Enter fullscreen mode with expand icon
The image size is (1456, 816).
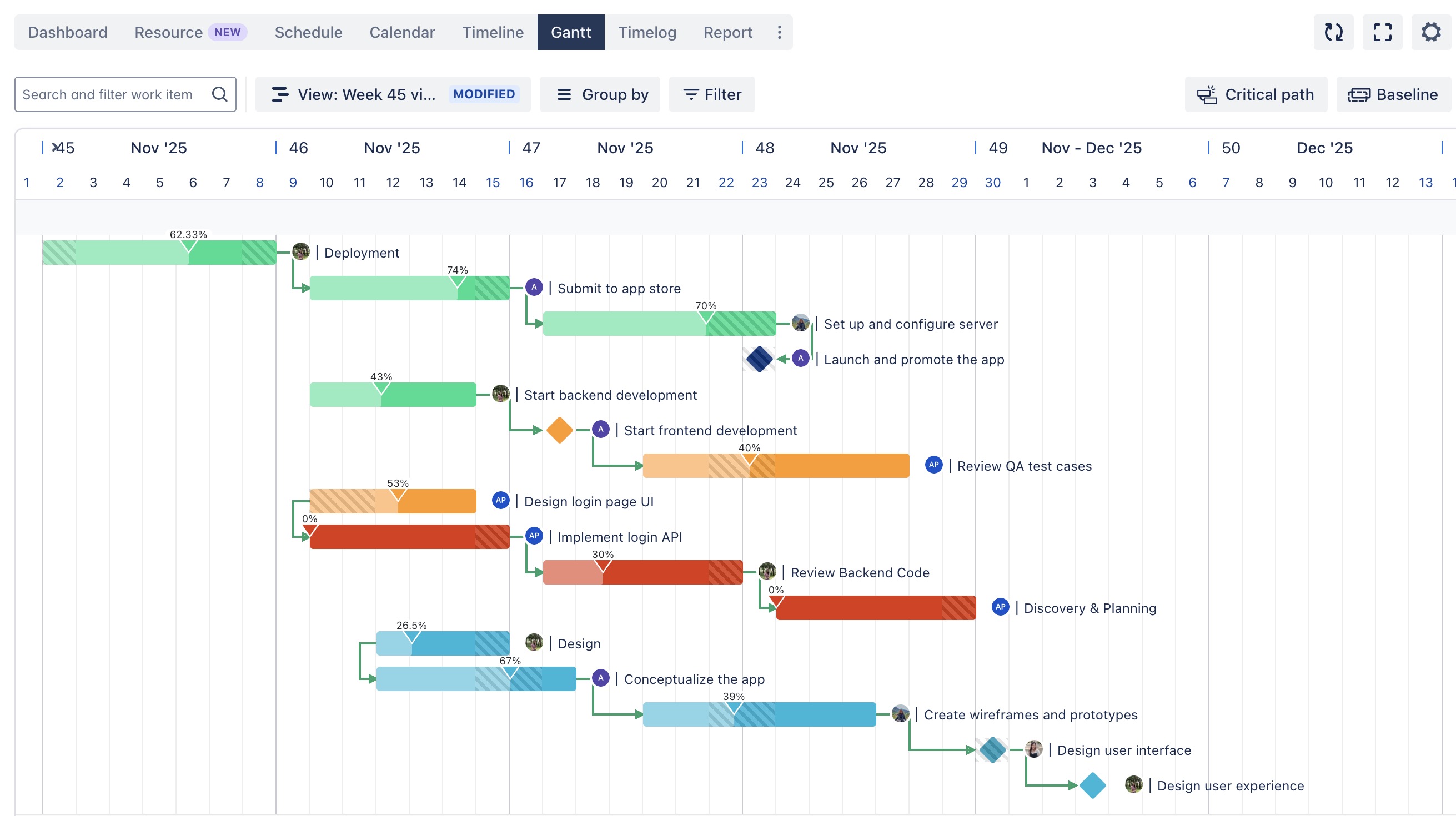pyautogui.click(x=1382, y=32)
